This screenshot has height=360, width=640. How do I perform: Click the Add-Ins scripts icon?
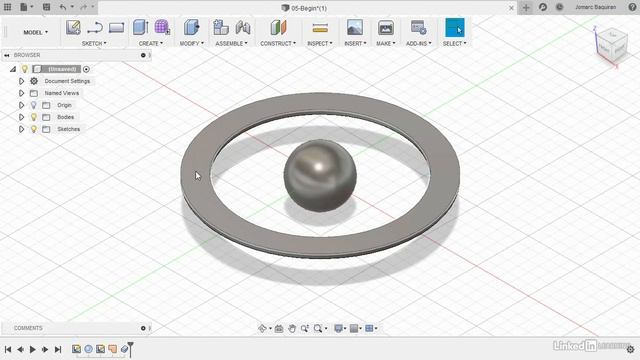pyautogui.click(x=418, y=27)
